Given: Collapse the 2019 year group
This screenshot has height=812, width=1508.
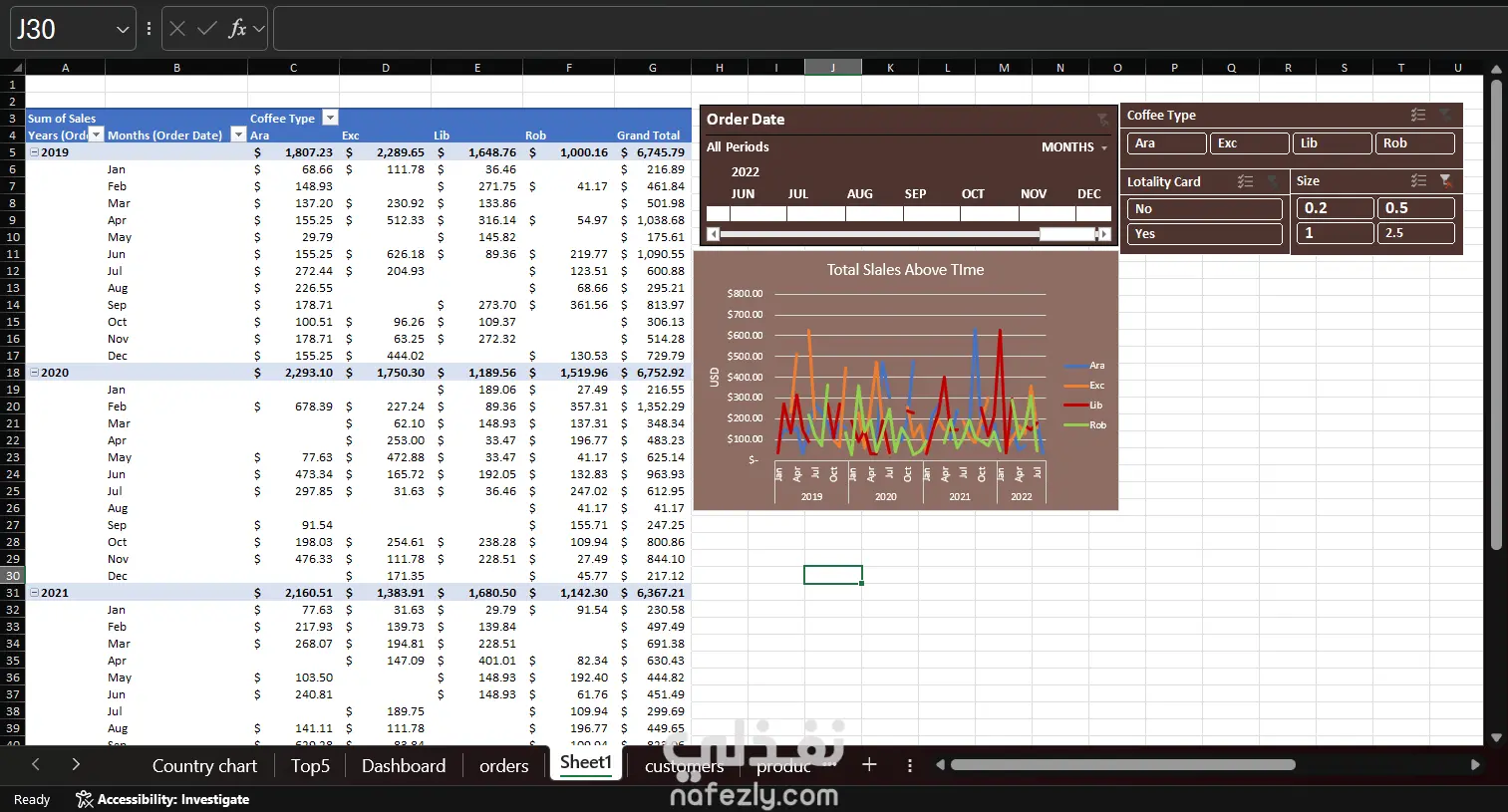Looking at the screenshot, I should [35, 152].
